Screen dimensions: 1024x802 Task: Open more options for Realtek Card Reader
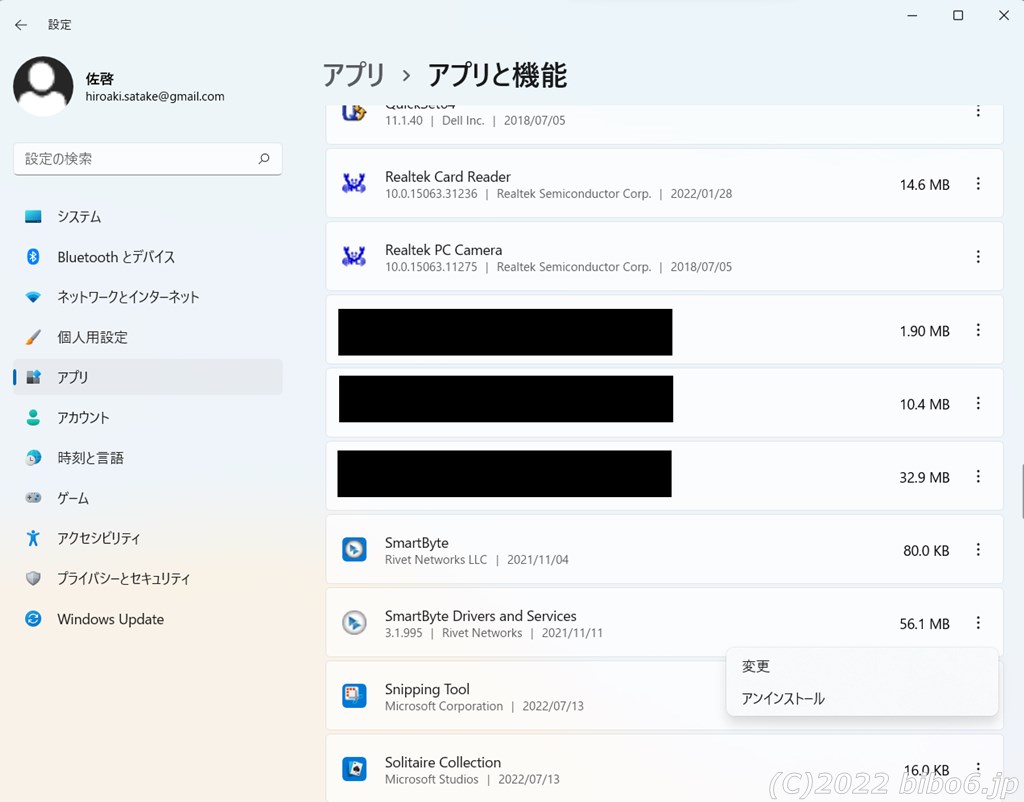[x=978, y=184]
